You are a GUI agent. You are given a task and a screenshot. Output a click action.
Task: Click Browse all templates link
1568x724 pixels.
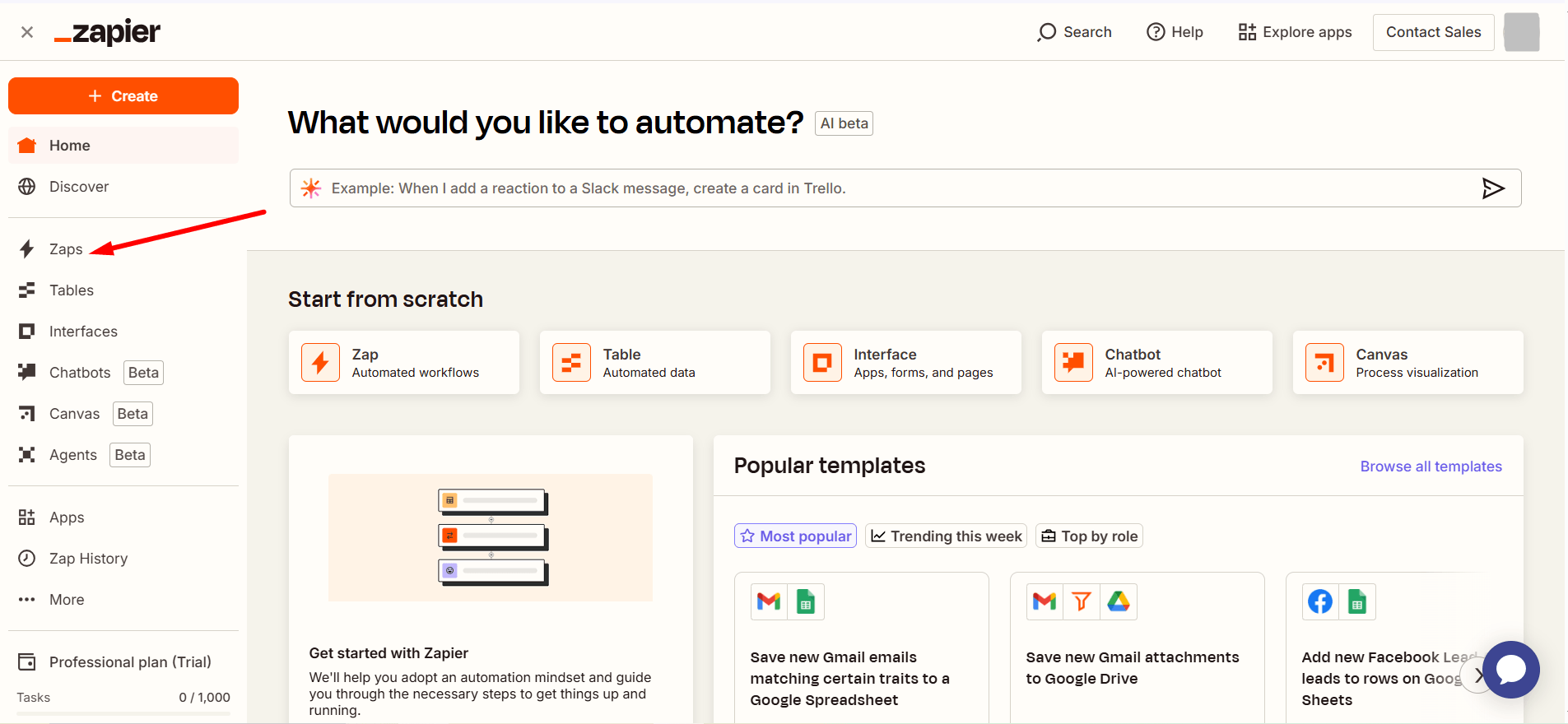tap(1431, 466)
